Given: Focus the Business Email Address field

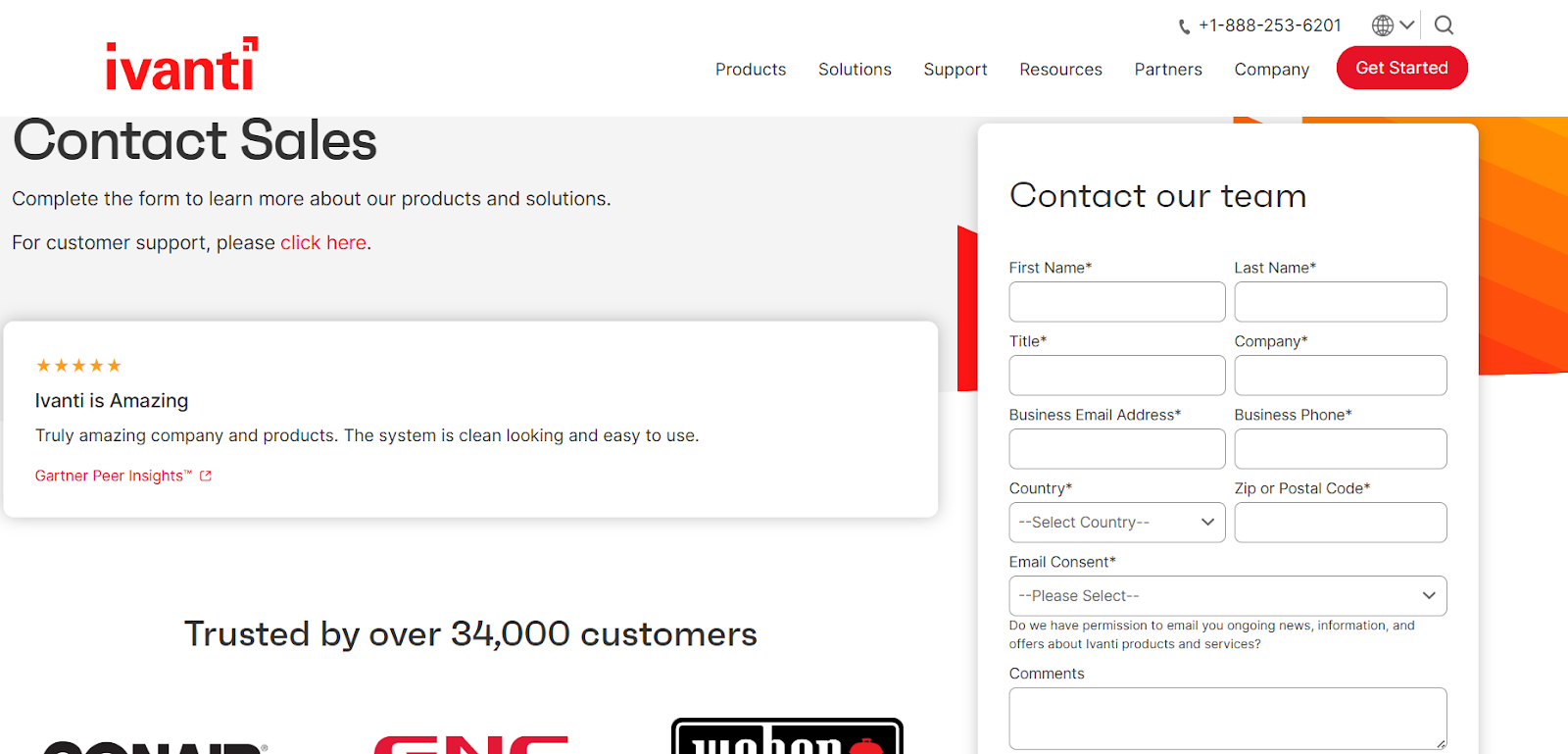Looking at the screenshot, I should 1117,449.
